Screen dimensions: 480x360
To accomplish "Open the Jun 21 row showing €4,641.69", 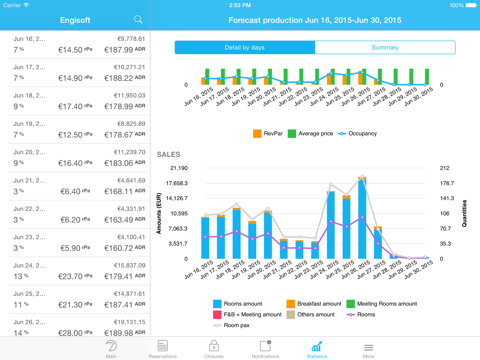I will tap(79, 186).
